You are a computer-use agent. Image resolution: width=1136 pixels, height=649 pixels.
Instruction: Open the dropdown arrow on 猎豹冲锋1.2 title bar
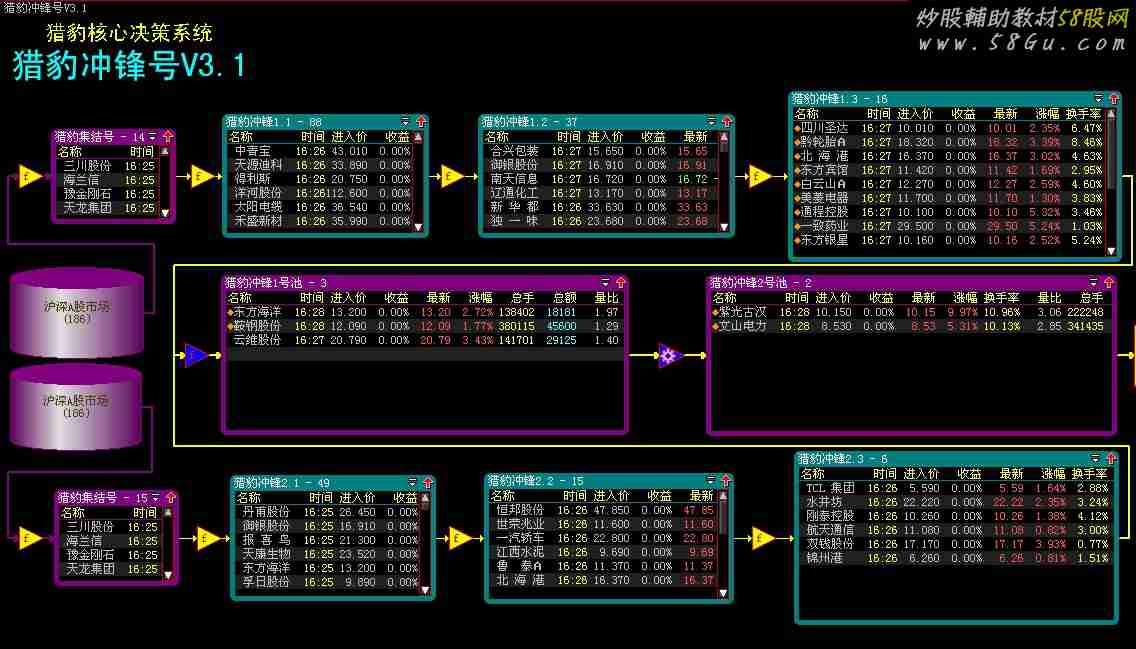(x=711, y=122)
